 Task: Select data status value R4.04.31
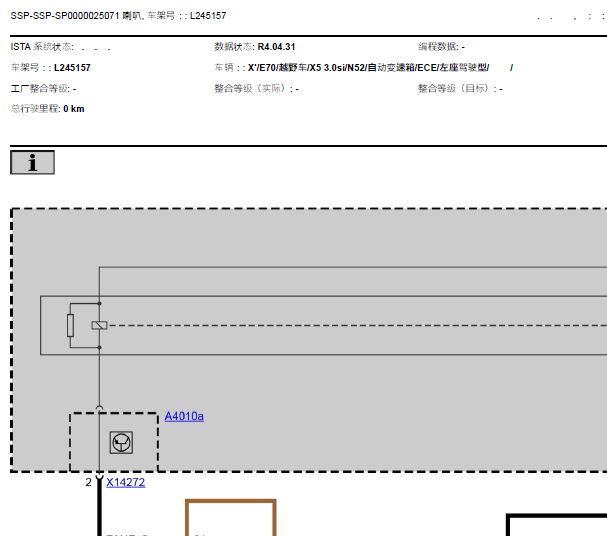tap(276, 47)
